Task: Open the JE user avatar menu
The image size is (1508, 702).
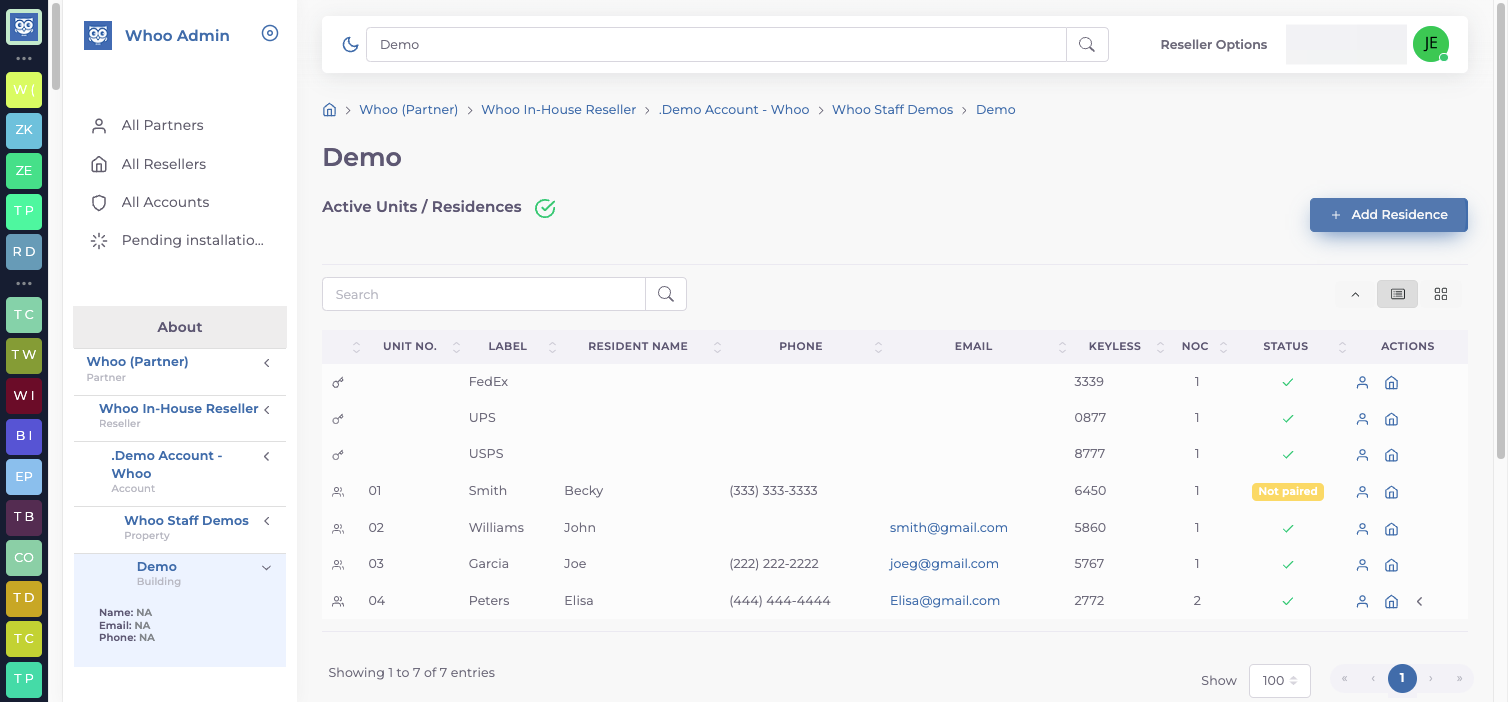Action: click(x=1431, y=44)
